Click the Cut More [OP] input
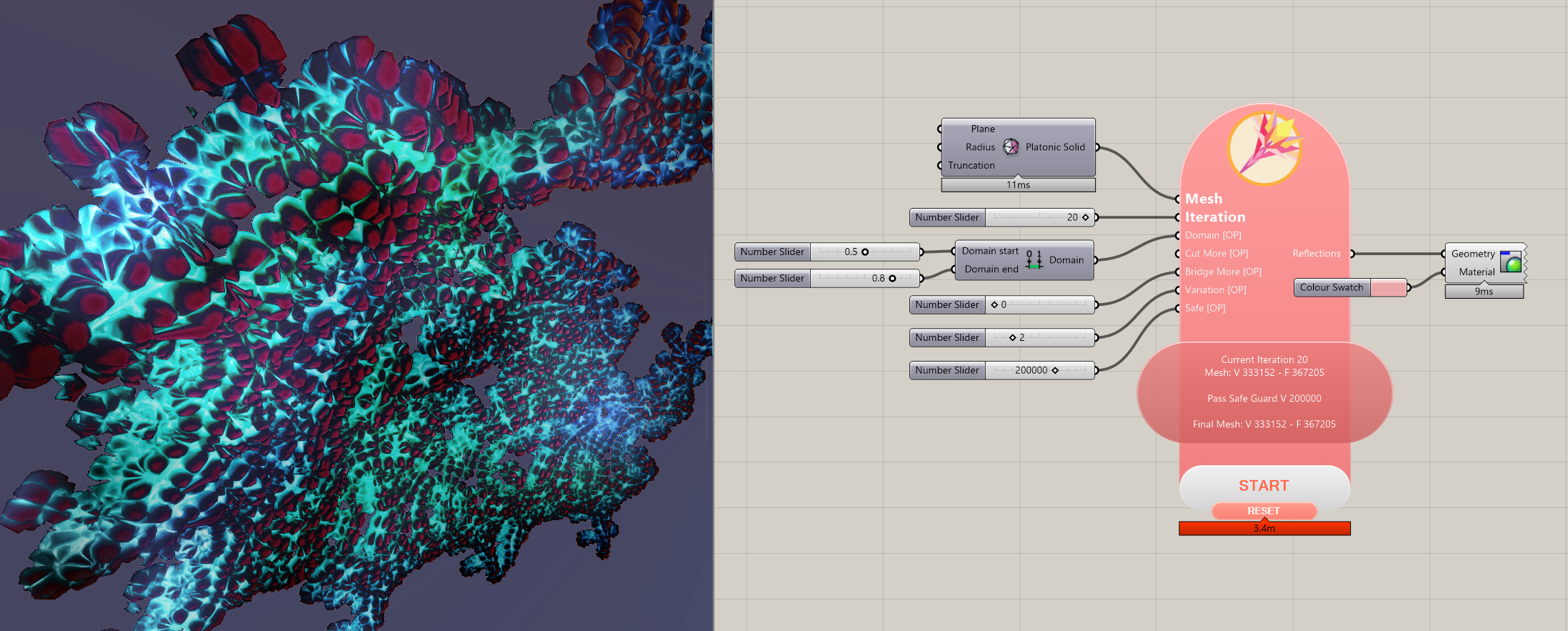The image size is (1568, 631). tap(1217, 254)
